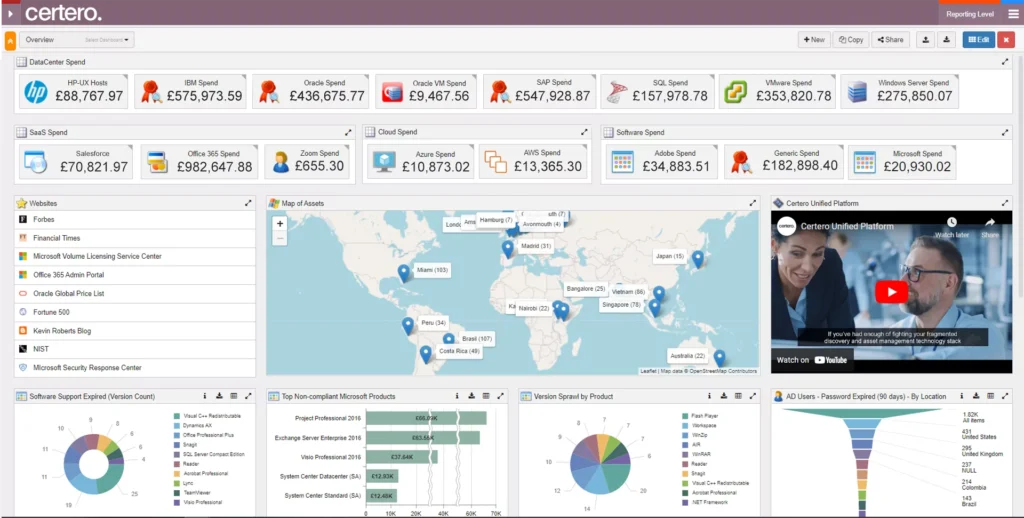
Task: Click the upload dashboard icon button
Action: [925, 40]
